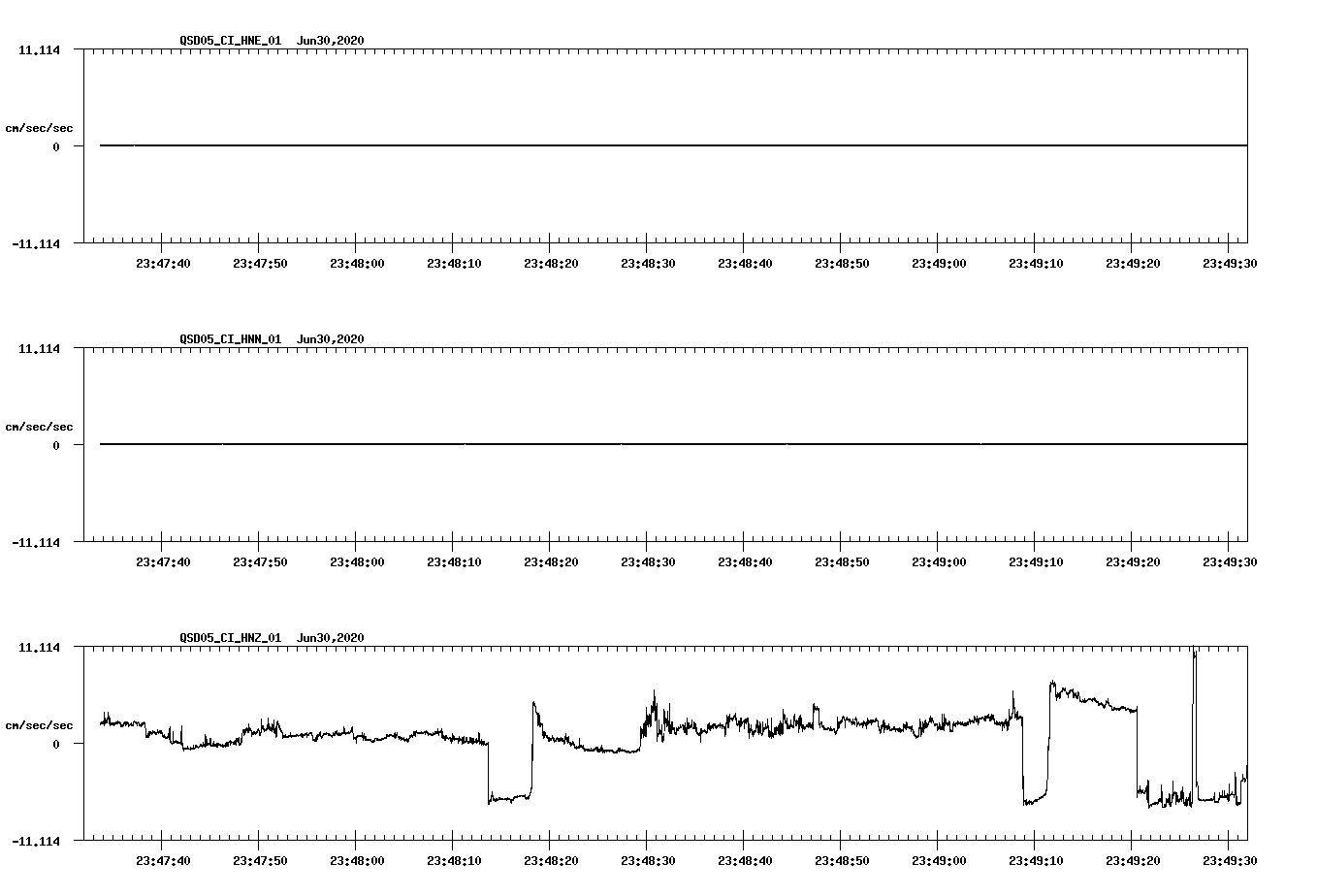Click -11.114 lower limit on HNN plot
Screen dimensions: 1317x896
(36, 542)
